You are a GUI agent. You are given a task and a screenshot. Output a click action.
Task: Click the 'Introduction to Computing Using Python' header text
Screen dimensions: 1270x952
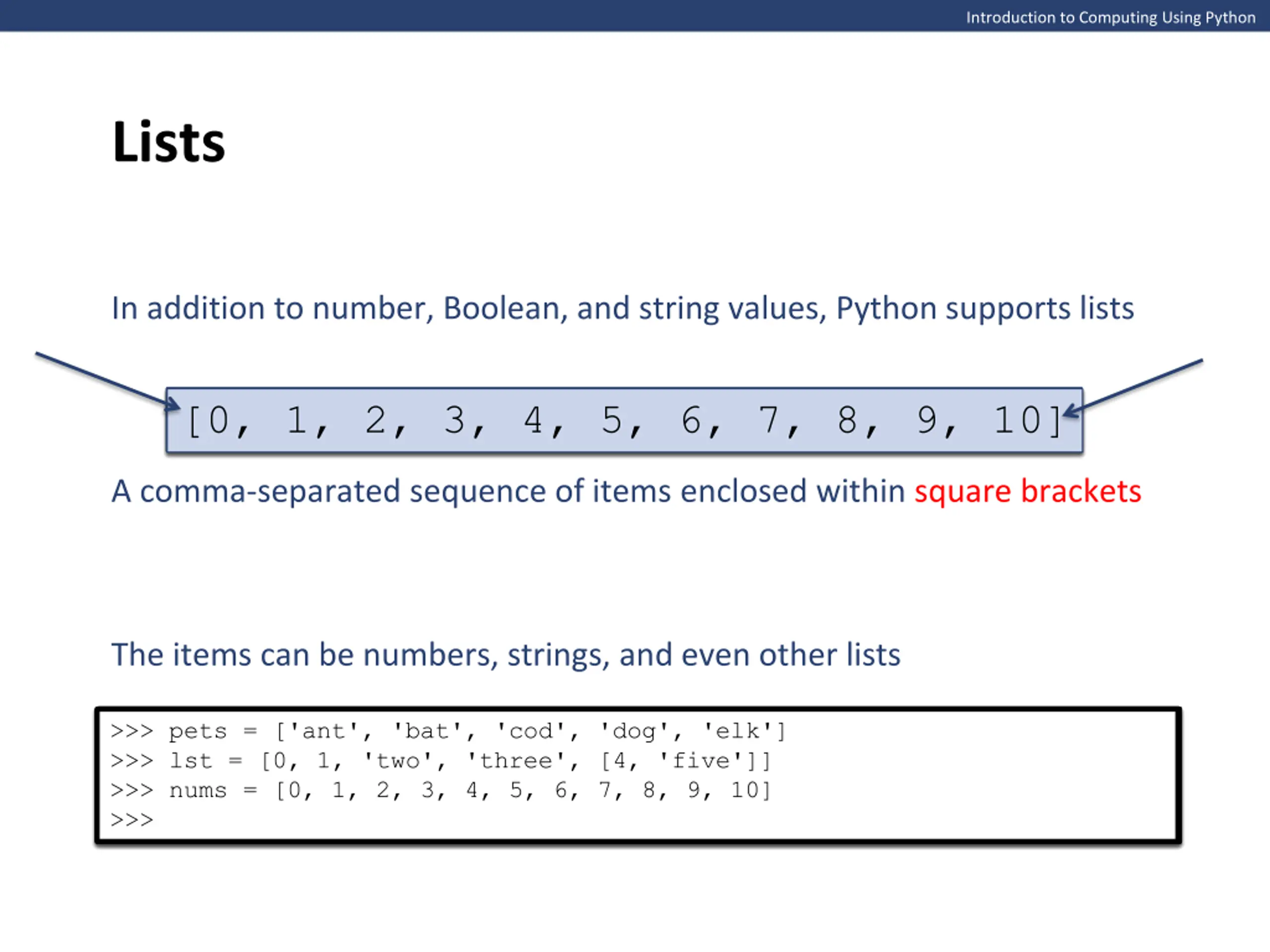pos(1110,18)
